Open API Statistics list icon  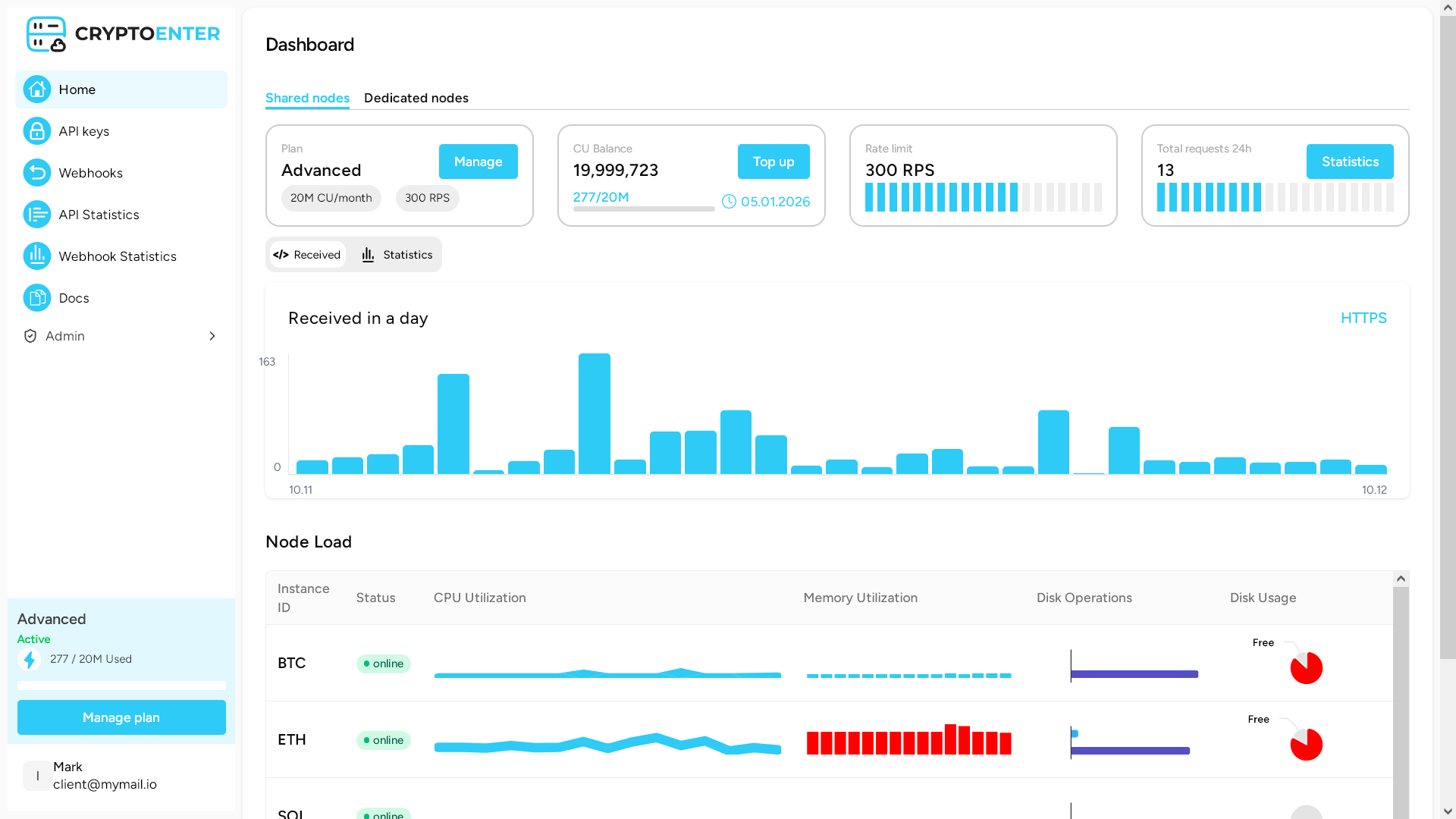36,215
